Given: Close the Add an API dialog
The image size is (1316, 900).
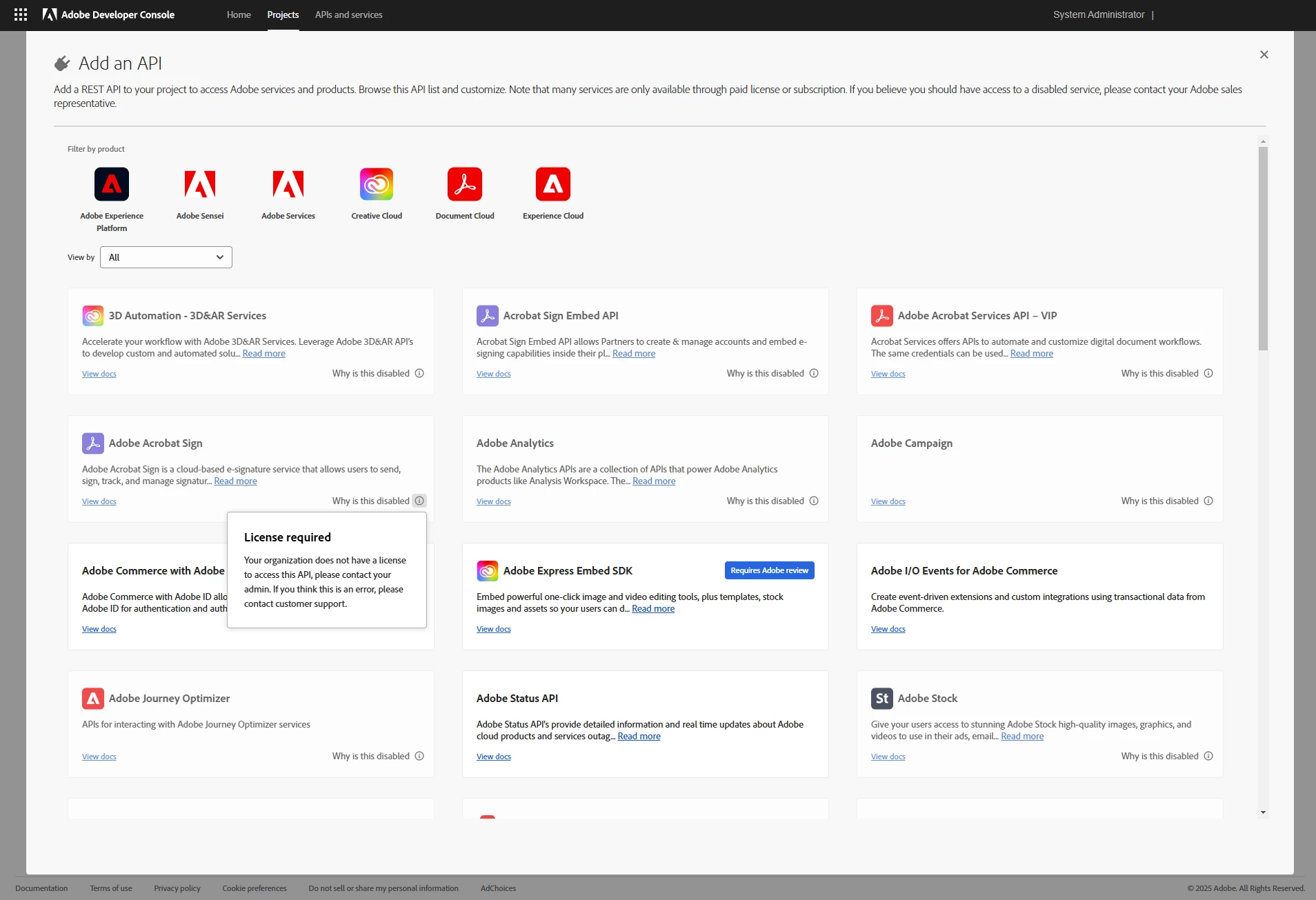Looking at the screenshot, I should pyautogui.click(x=1264, y=54).
